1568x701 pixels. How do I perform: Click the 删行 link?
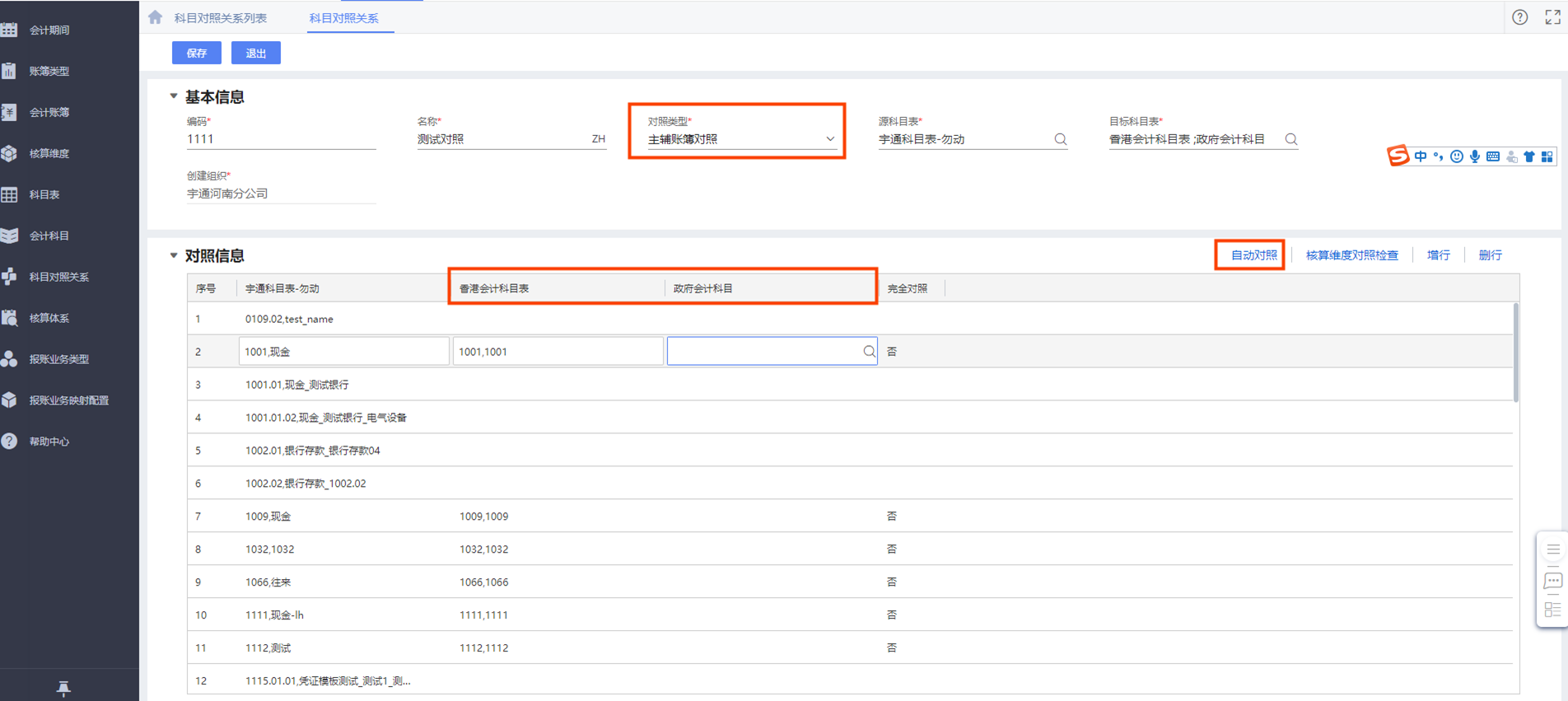coord(1491,255)
